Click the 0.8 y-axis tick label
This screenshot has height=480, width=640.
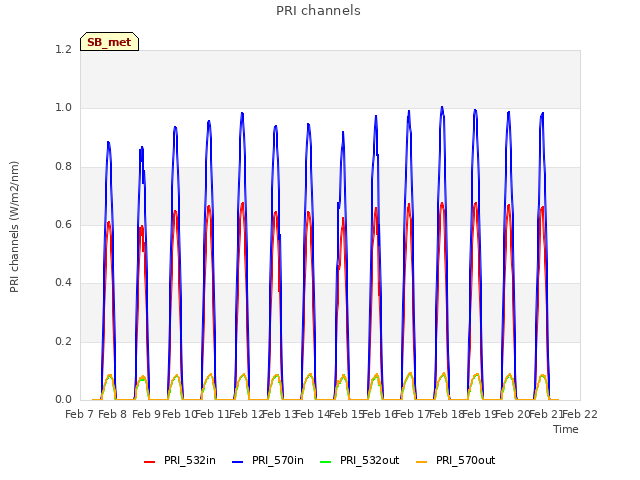click(x=63, y=166)
